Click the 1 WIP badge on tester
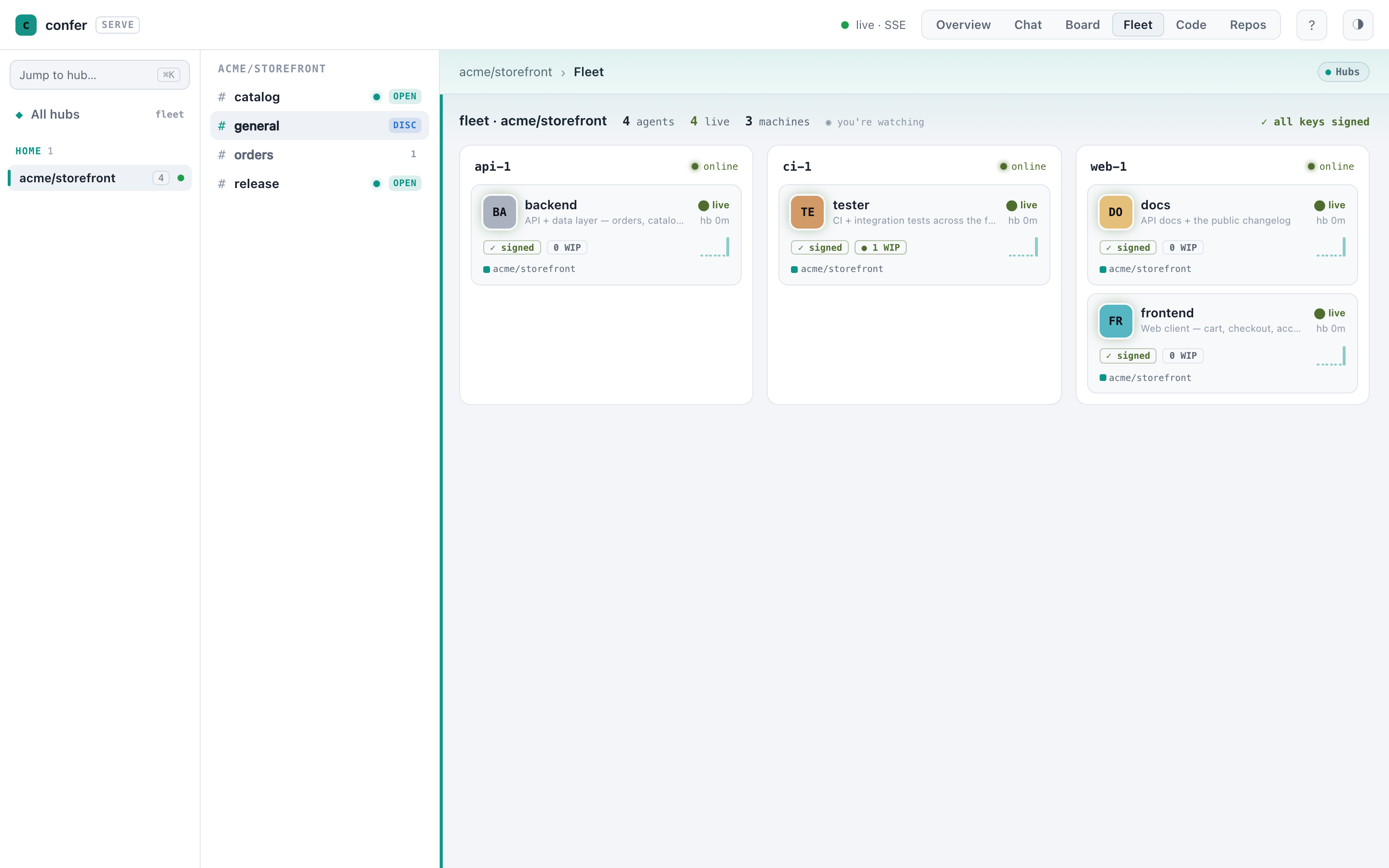1389x868 pixels. click(880, 247)
